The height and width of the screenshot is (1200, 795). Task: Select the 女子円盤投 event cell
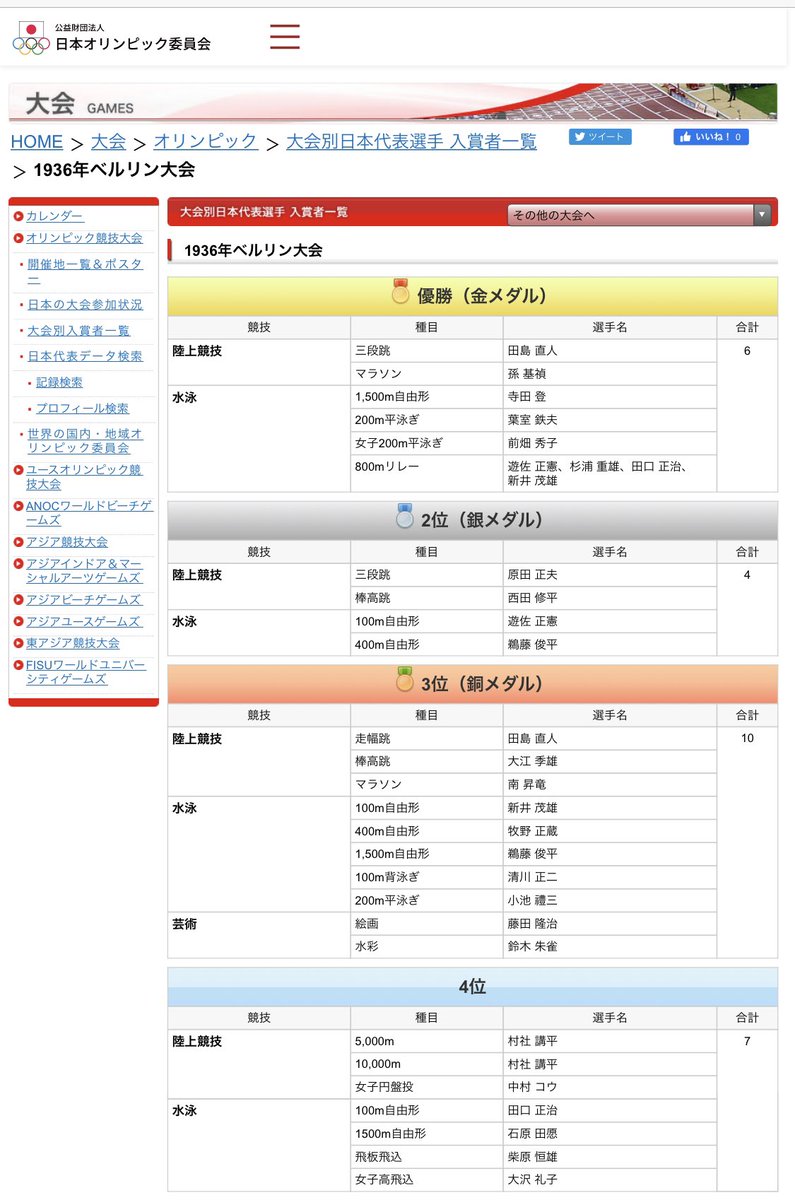click(x=427, y=1087)
